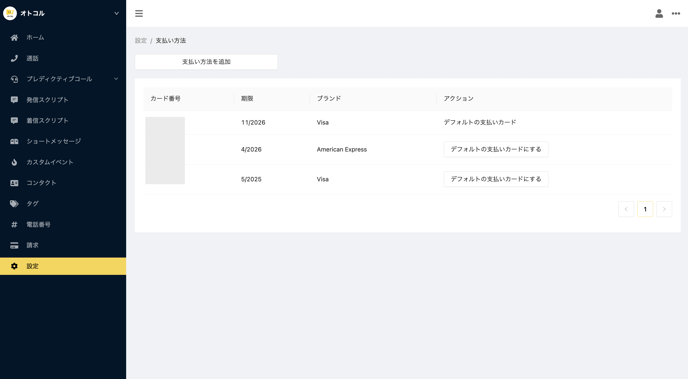688x379 pixels.
Task: Select page 1 in pagination
Action: [645, 209]
